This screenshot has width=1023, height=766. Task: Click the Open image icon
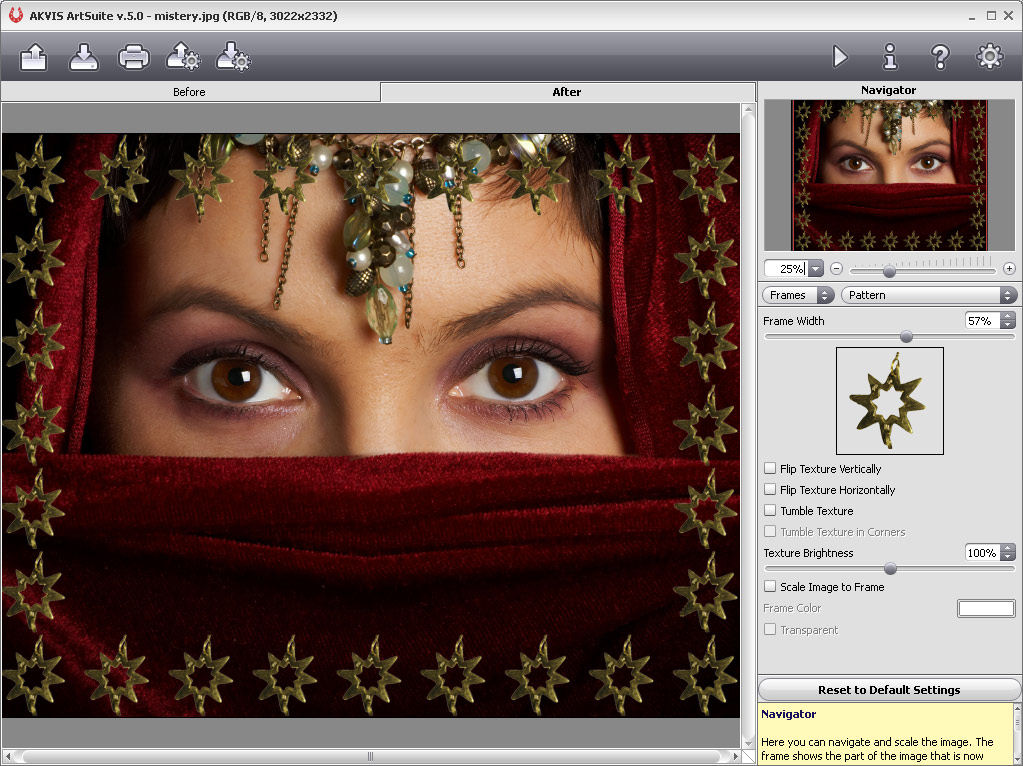coord(34,57)
